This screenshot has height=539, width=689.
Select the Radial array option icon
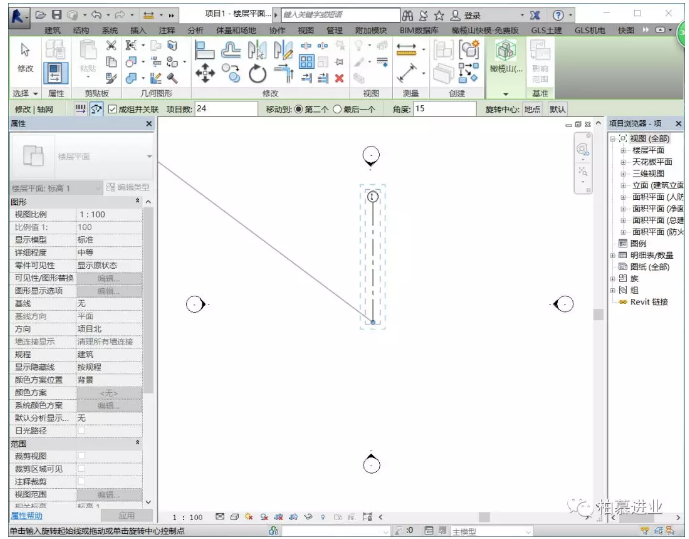96,109
